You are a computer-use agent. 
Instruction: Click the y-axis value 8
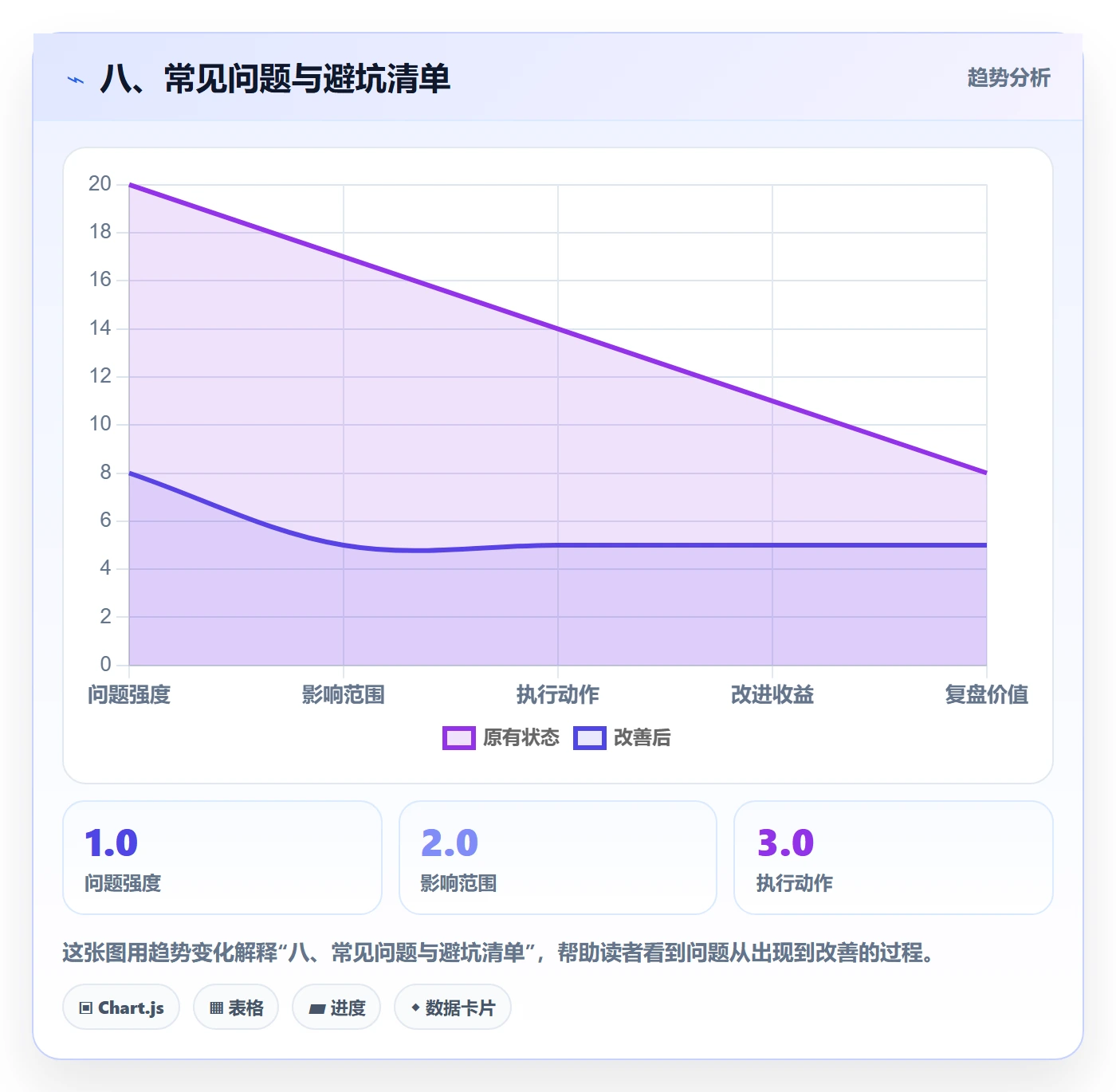(x=105, y=473)
